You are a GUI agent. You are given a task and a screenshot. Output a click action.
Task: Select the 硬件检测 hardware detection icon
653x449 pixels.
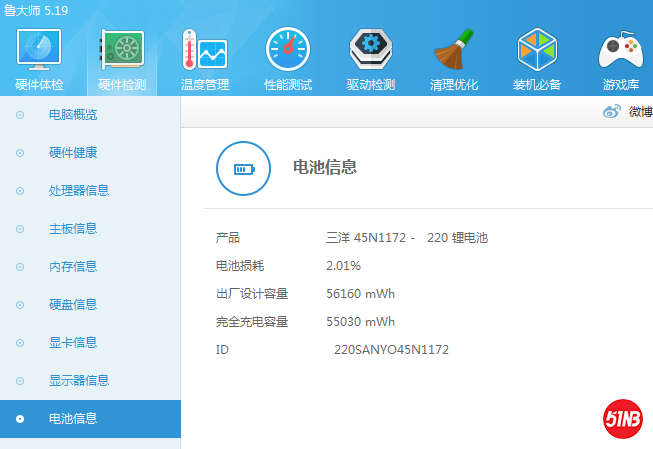click(x=121, y=50)
